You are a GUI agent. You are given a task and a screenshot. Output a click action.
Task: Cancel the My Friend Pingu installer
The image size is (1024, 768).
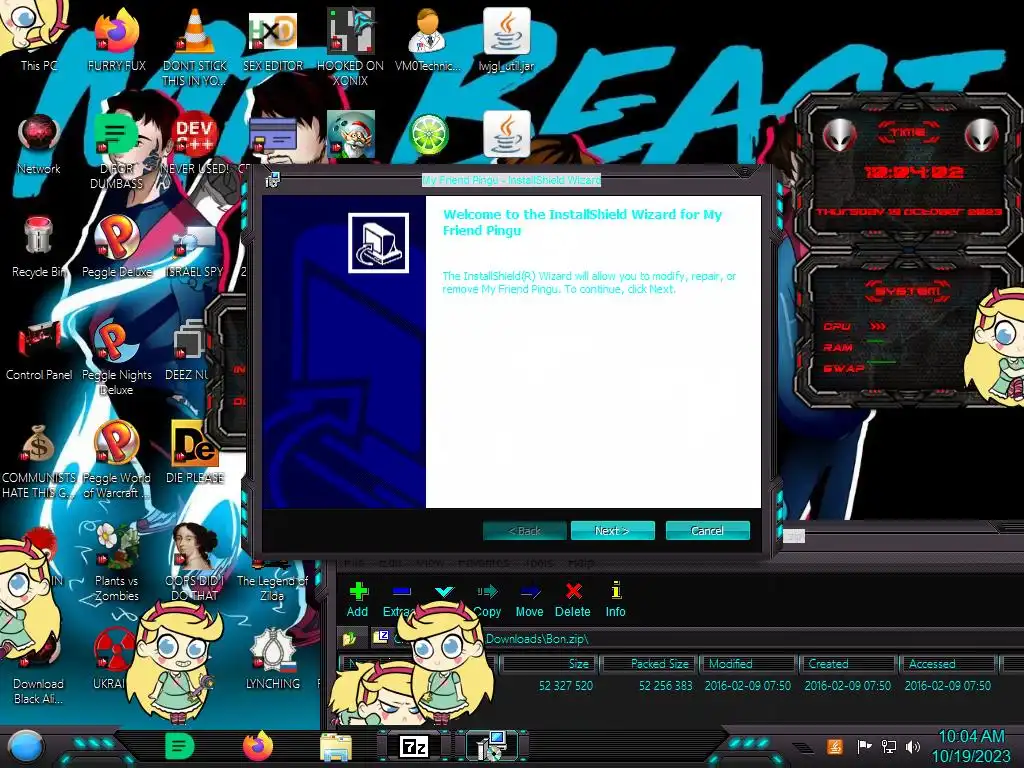coord(707,530)
